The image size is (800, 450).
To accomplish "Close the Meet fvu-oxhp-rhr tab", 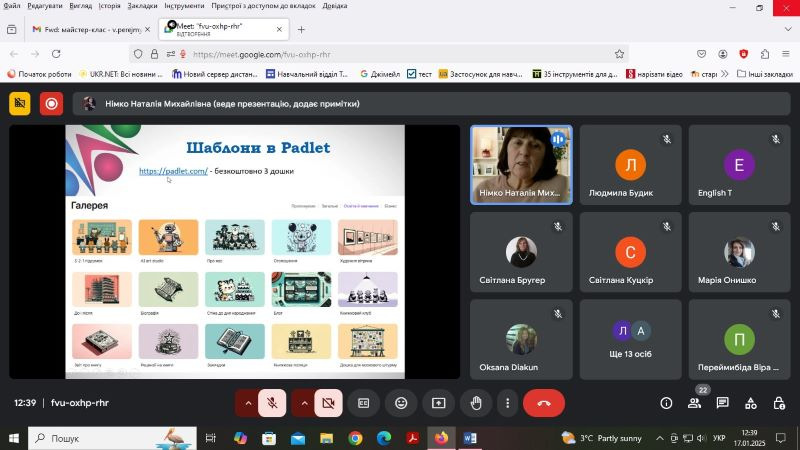I will coord(279,30).
